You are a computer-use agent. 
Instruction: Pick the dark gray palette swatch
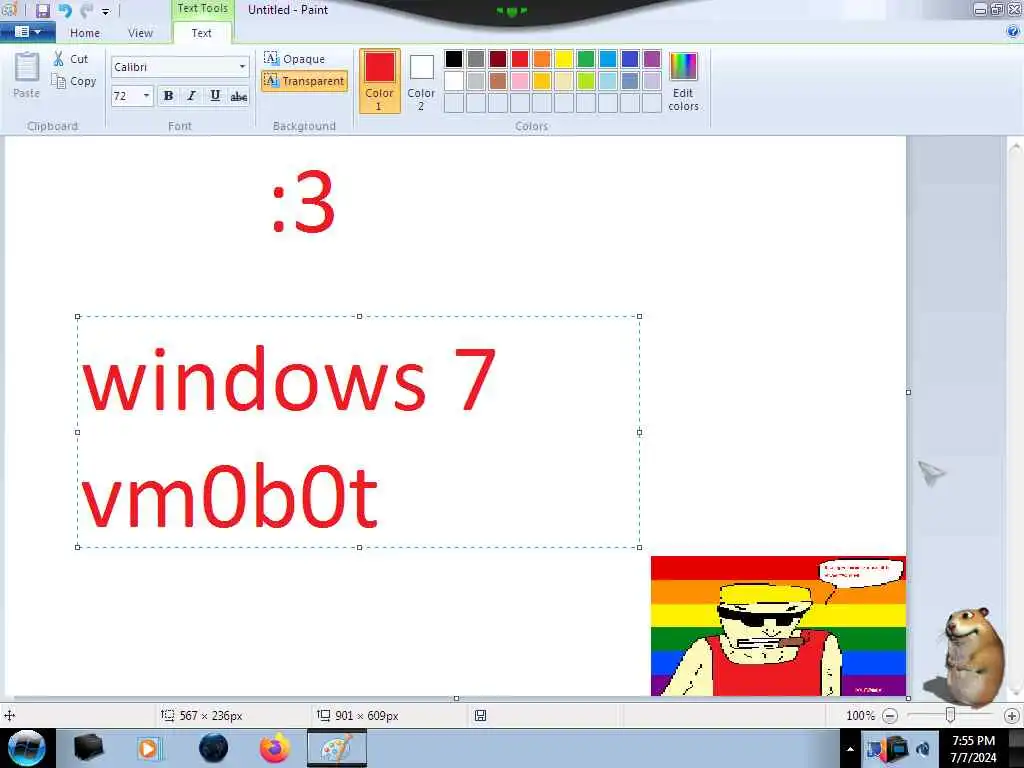coord(476,59)
